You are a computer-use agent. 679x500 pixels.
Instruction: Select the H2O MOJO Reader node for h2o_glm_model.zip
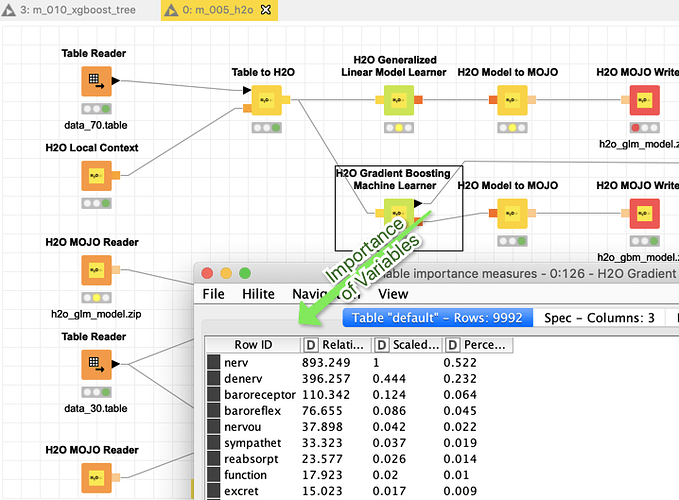(x=95, y=270)
